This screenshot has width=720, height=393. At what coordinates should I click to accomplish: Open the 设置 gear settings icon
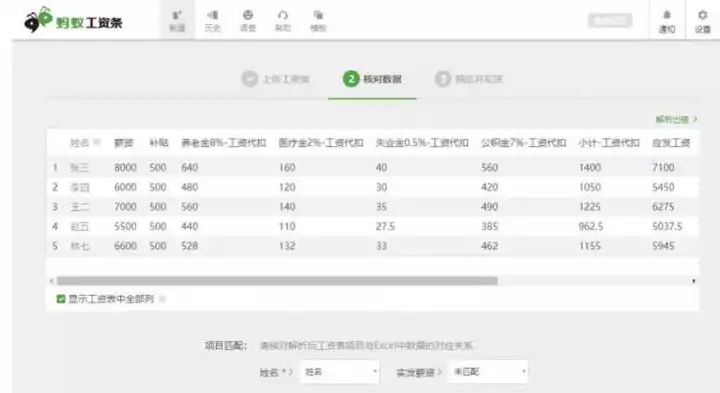[x=703, y=22]
